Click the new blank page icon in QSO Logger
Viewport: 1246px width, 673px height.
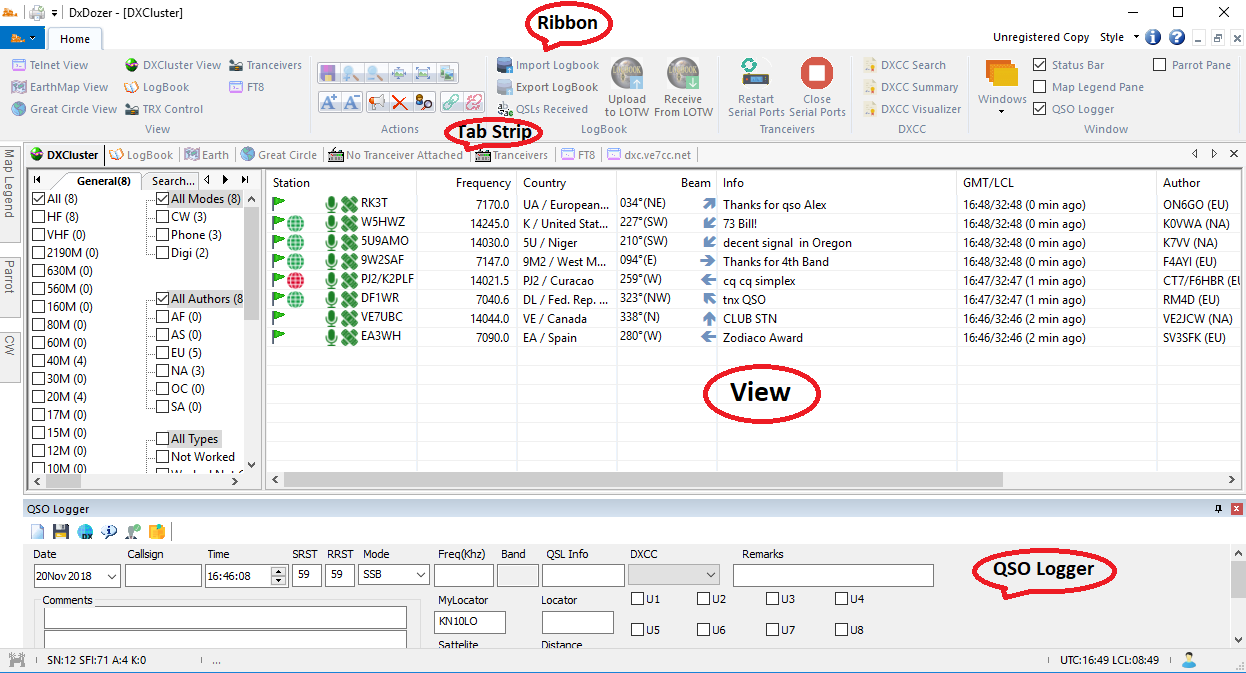pos(38,532)
